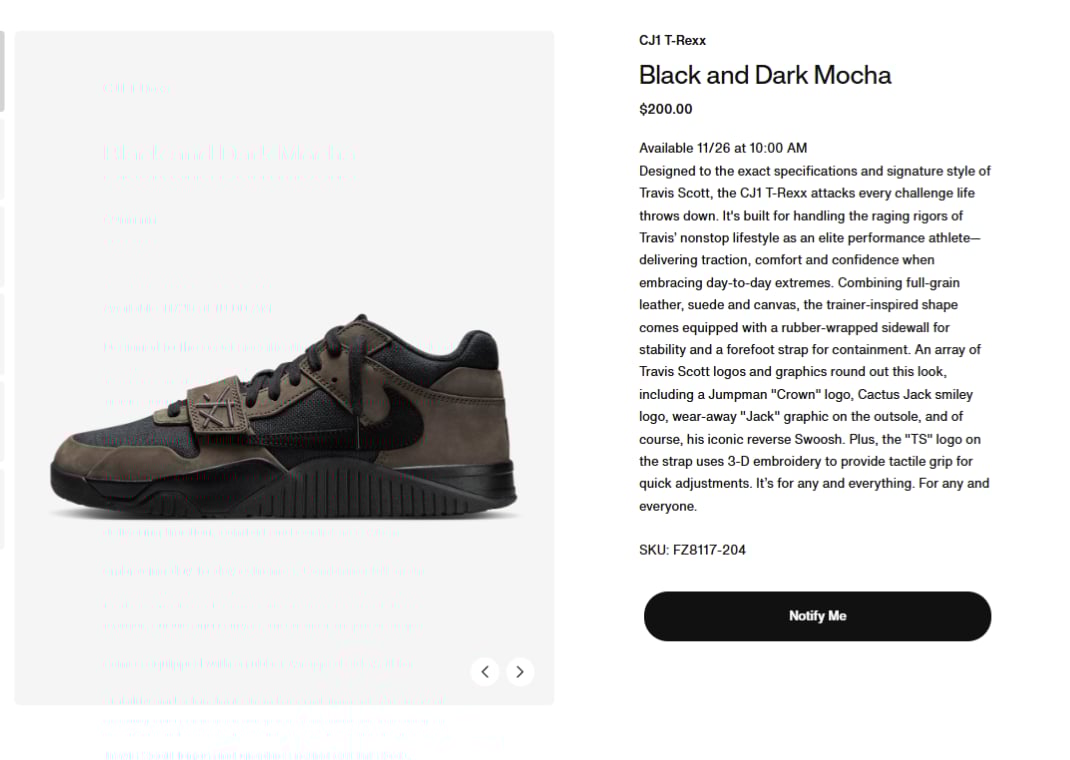
Task: Advance to the next product image
Action: 519,672
